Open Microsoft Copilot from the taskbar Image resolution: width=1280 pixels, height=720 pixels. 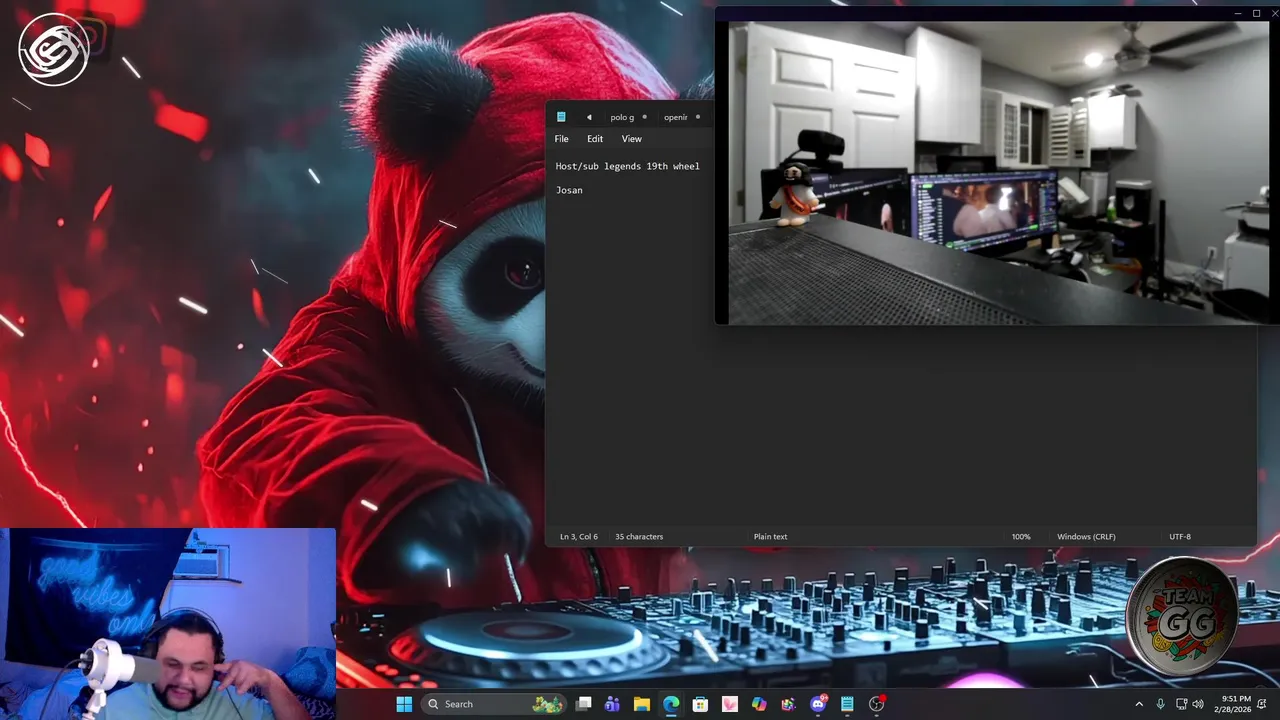(x=759, y=704)
